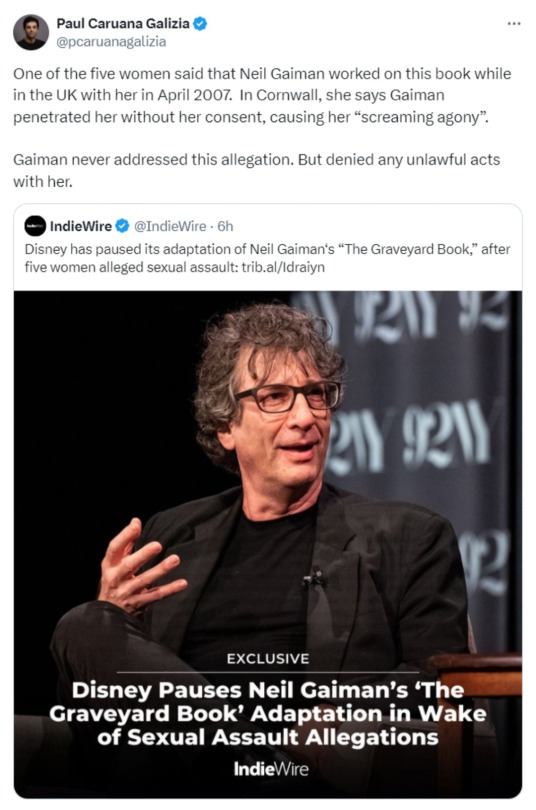Click paragraph starting "Gaiman never addressed this allegation"
536x810 pixels.
[x=256, y=170]
